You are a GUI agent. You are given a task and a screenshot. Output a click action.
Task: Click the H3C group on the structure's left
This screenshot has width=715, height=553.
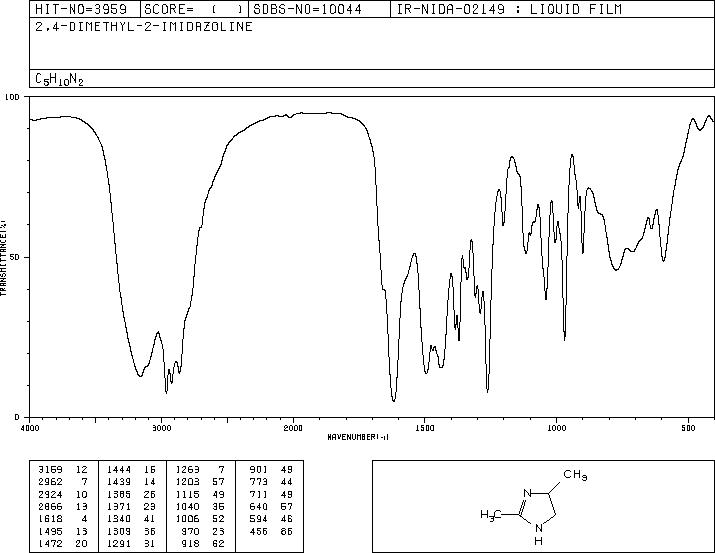click(490, 515)
